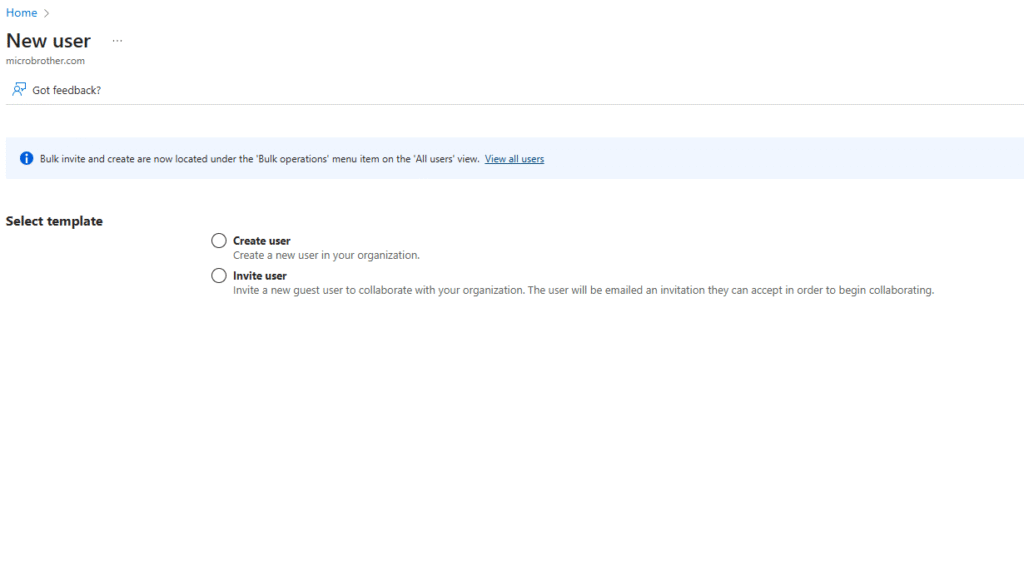Click the bold Create user label
This screenshot has height=581, width=1024.
coord(261,241)
